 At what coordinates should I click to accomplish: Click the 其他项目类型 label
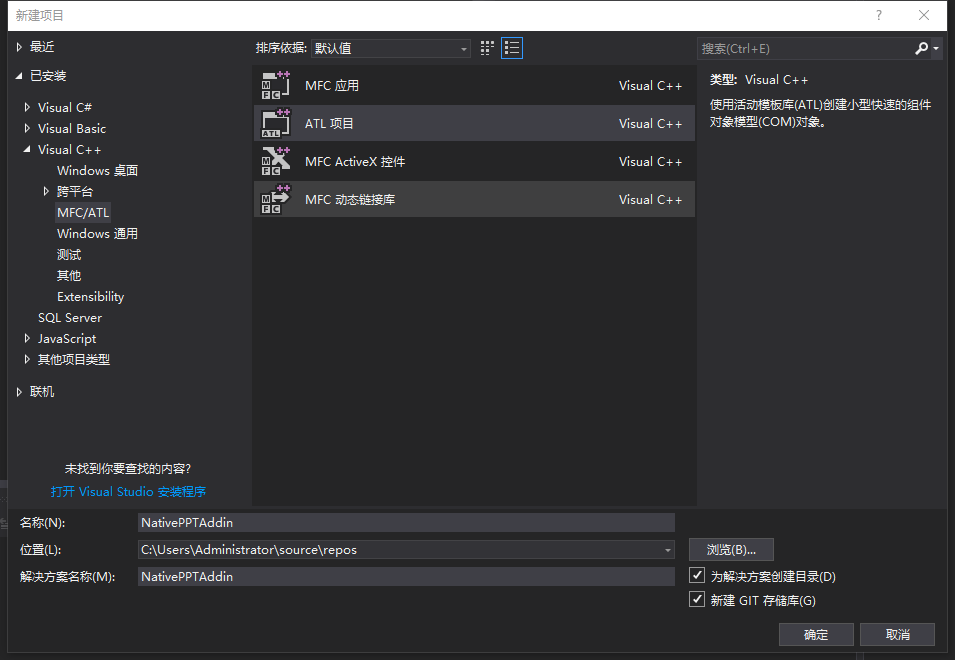pos(74,359)
